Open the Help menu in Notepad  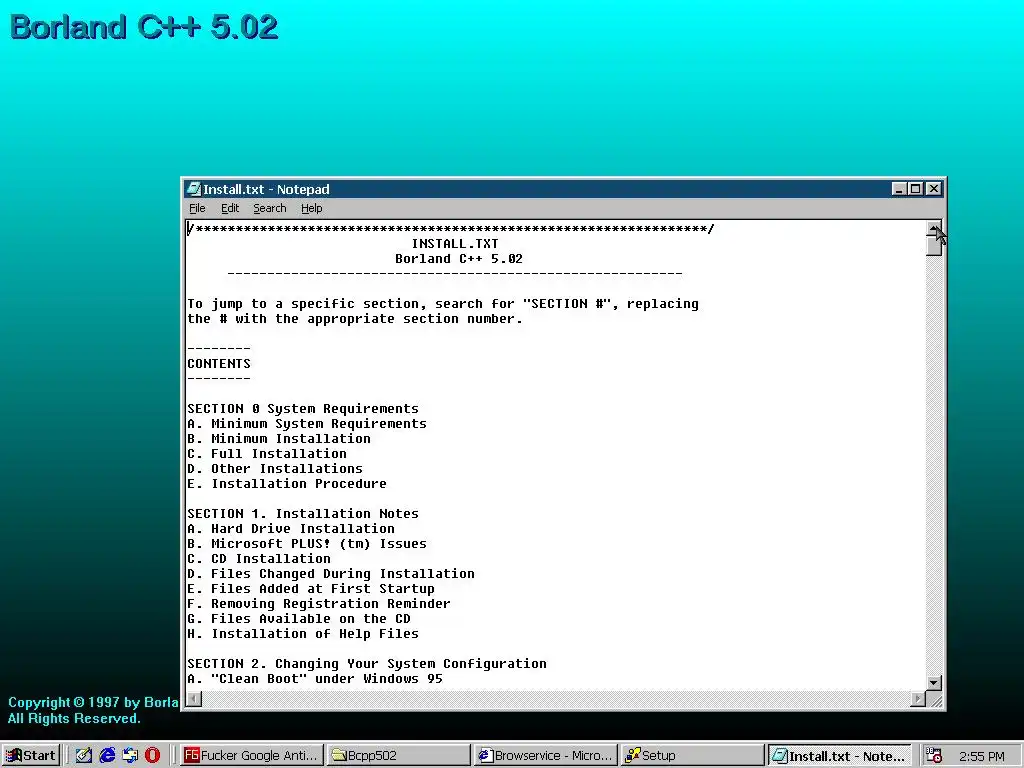(312, 208)
